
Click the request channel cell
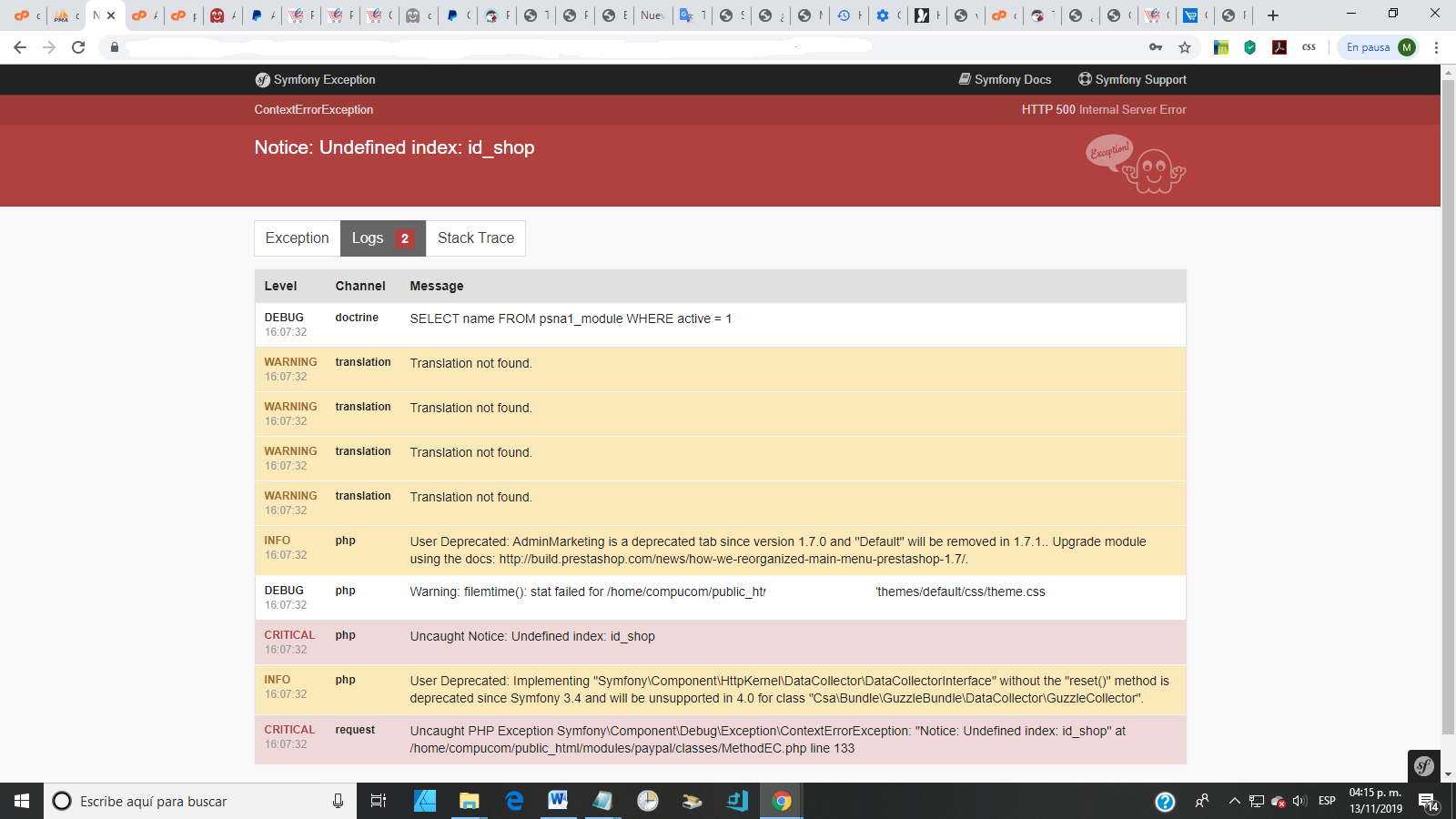[355, 730]
